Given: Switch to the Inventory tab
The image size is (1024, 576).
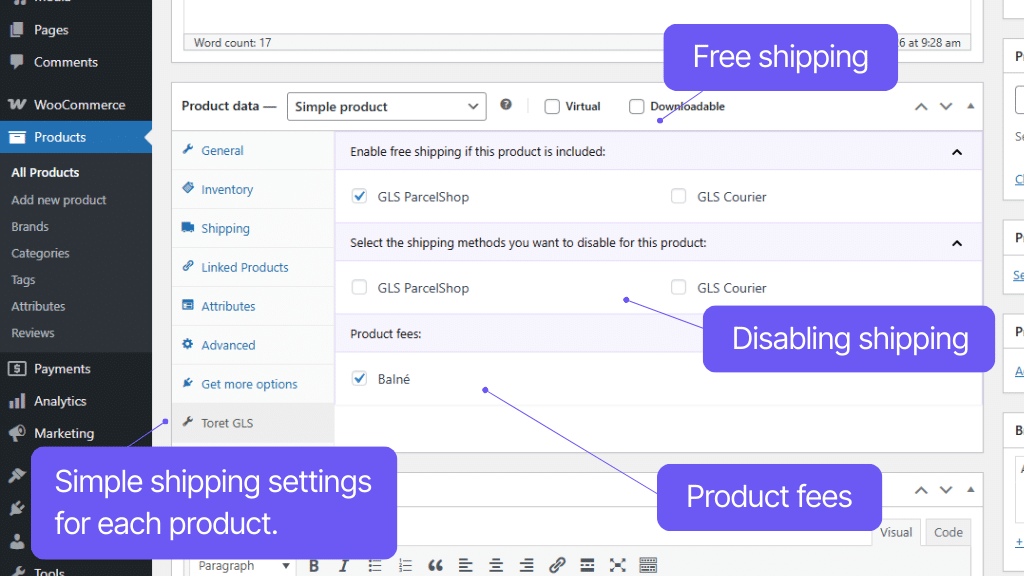Looking at the screenshot, I should (253, 189).
